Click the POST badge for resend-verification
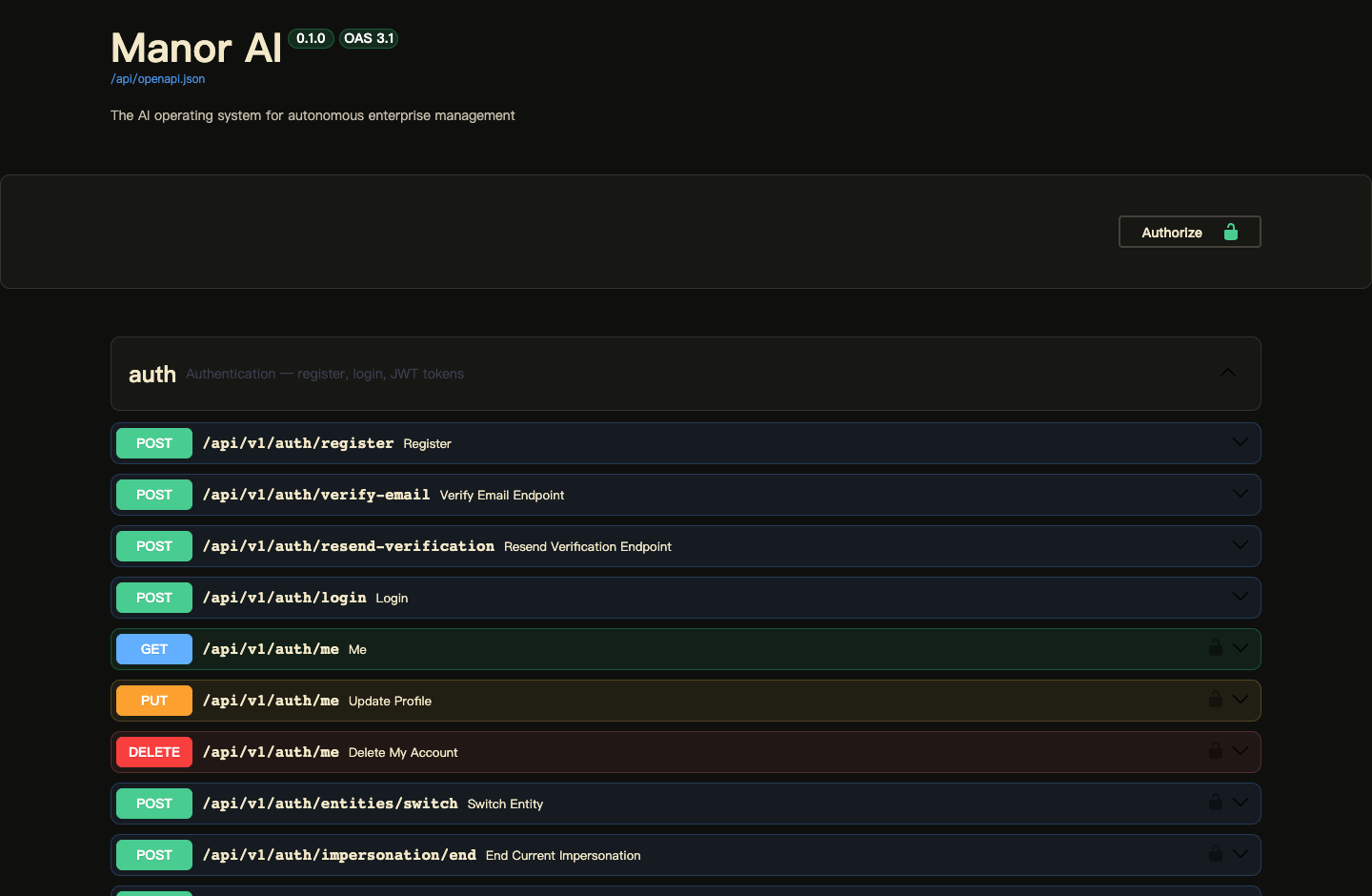The height and width of the screenshot is (896, 1372). [x=154, y=546]
